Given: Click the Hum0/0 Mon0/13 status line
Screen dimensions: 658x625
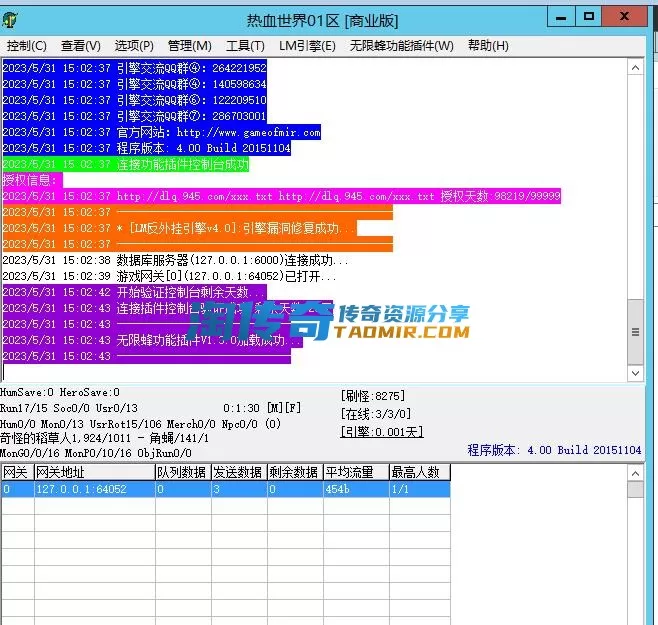Looking at the screenshot, I should pyautogui.click(x=141, y=424).
